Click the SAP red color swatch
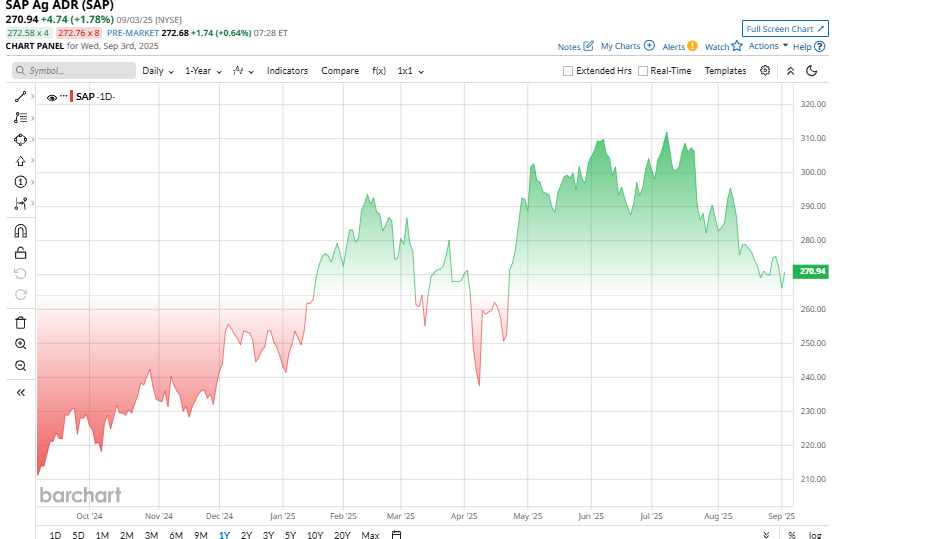 click(x=72, y=96)
